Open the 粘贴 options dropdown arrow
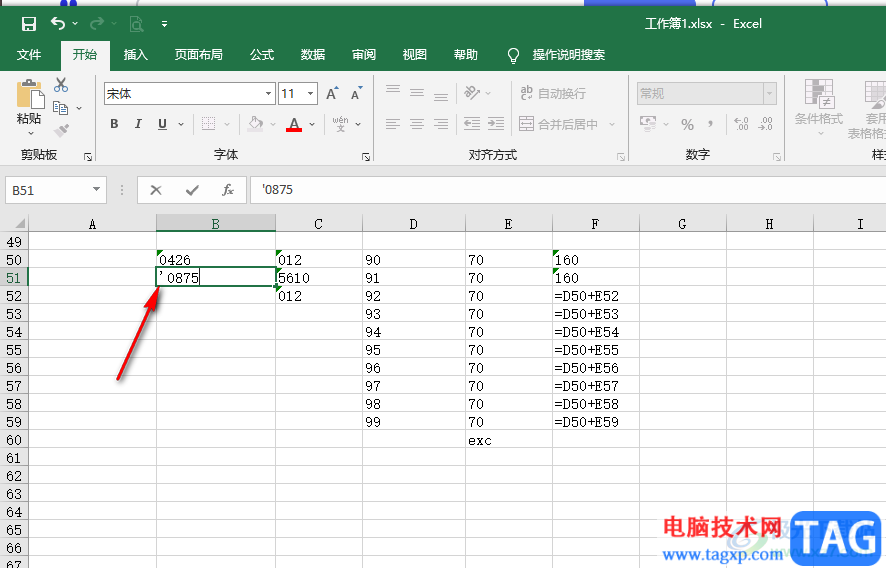This screenshot has height=568, width=886. coord(31,134)
